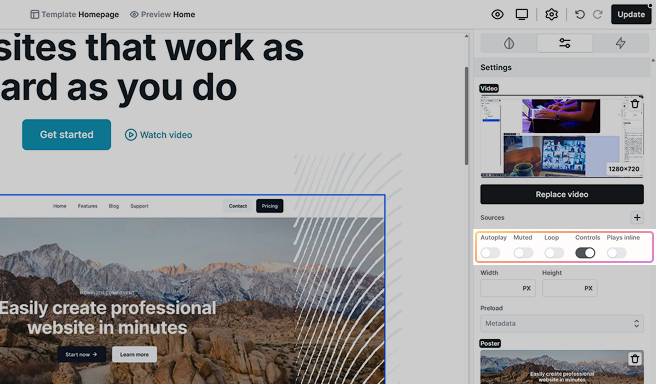Open the Preview Home selector

(162, 15)
